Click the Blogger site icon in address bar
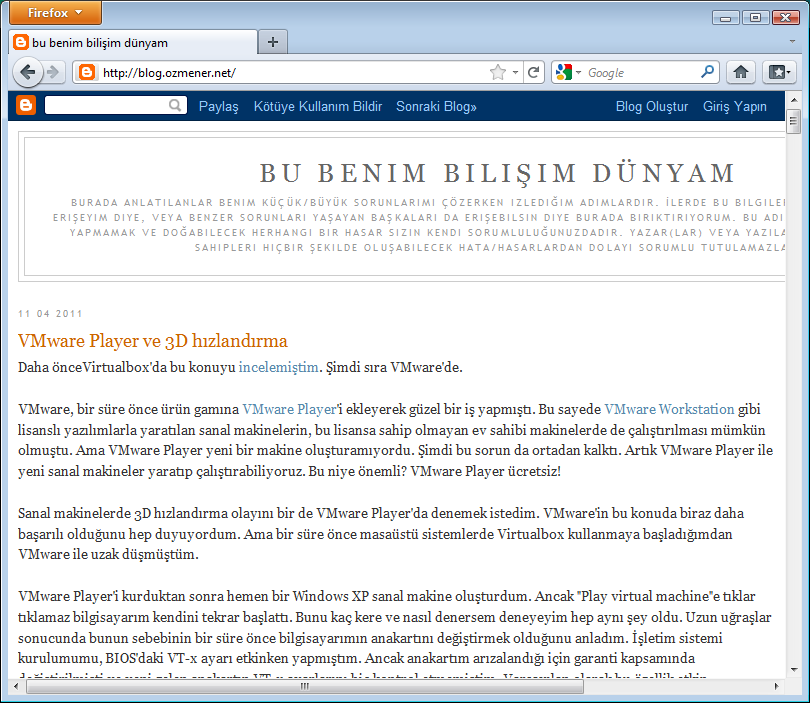810x703 pixels. [x=87, y=72]
